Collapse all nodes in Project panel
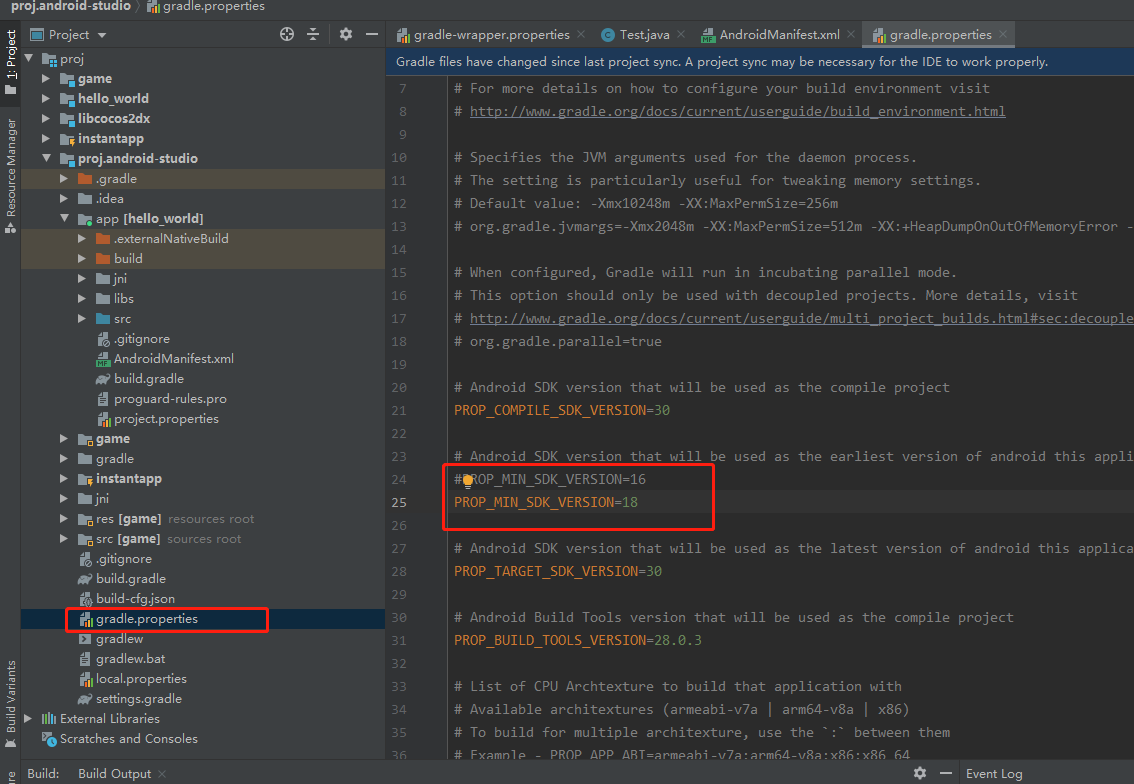 313,34
